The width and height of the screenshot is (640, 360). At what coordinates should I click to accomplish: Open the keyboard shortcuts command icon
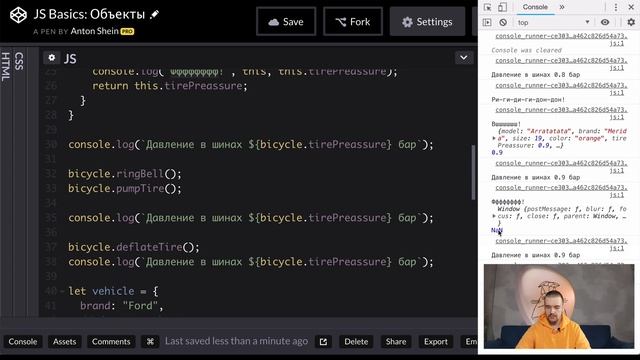[150, 342]
